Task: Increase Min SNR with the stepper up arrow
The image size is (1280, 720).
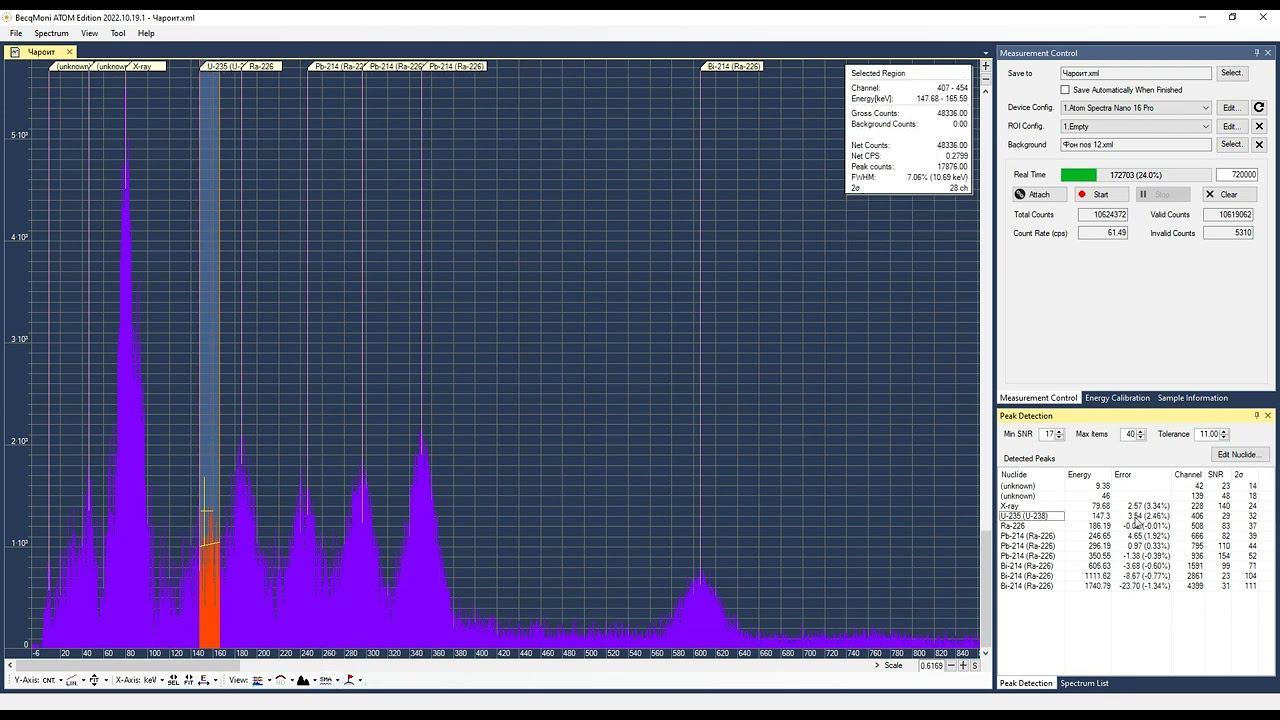Action: click(x=1059, y=432)
